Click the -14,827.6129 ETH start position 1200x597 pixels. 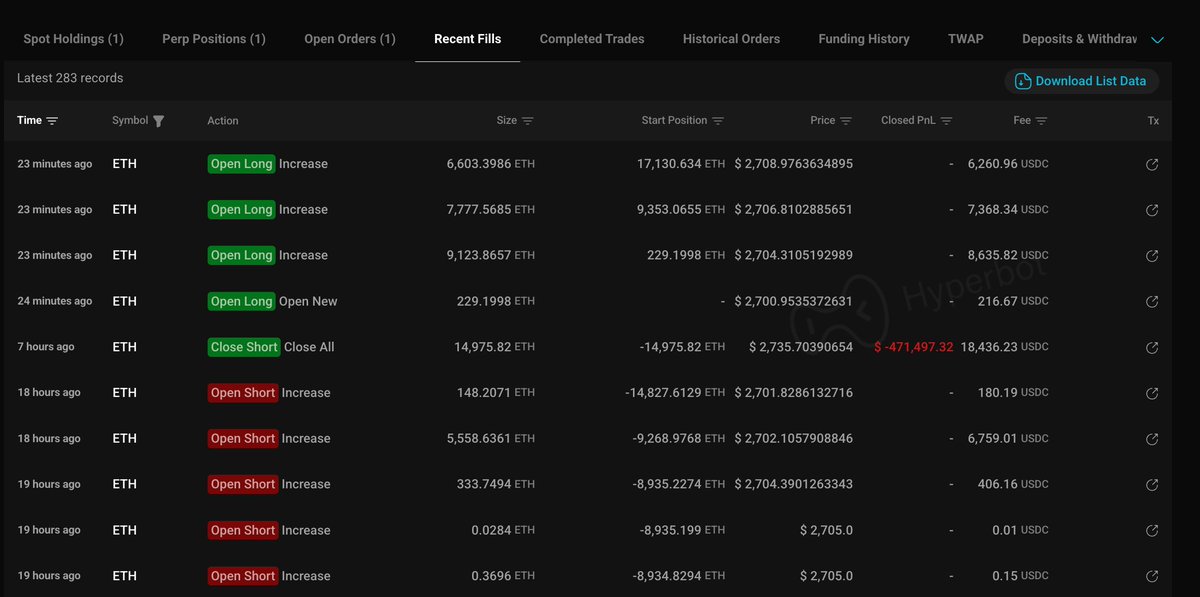[675, 393]
